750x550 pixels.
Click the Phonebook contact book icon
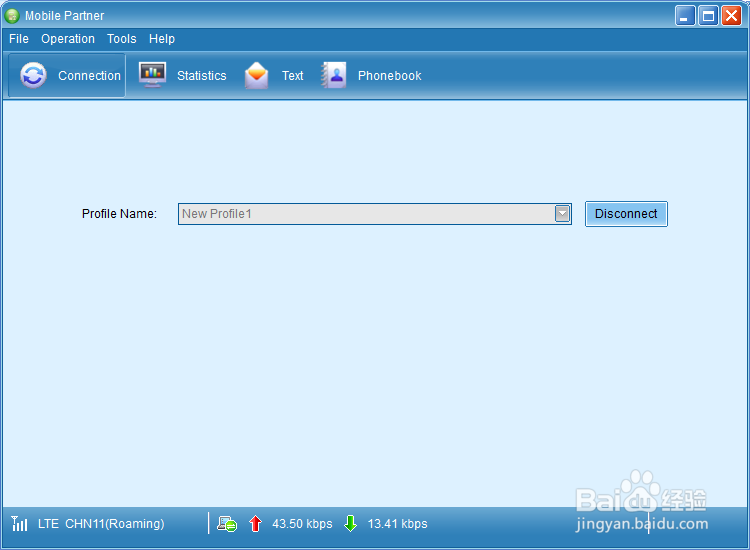[x=333, y=75]
